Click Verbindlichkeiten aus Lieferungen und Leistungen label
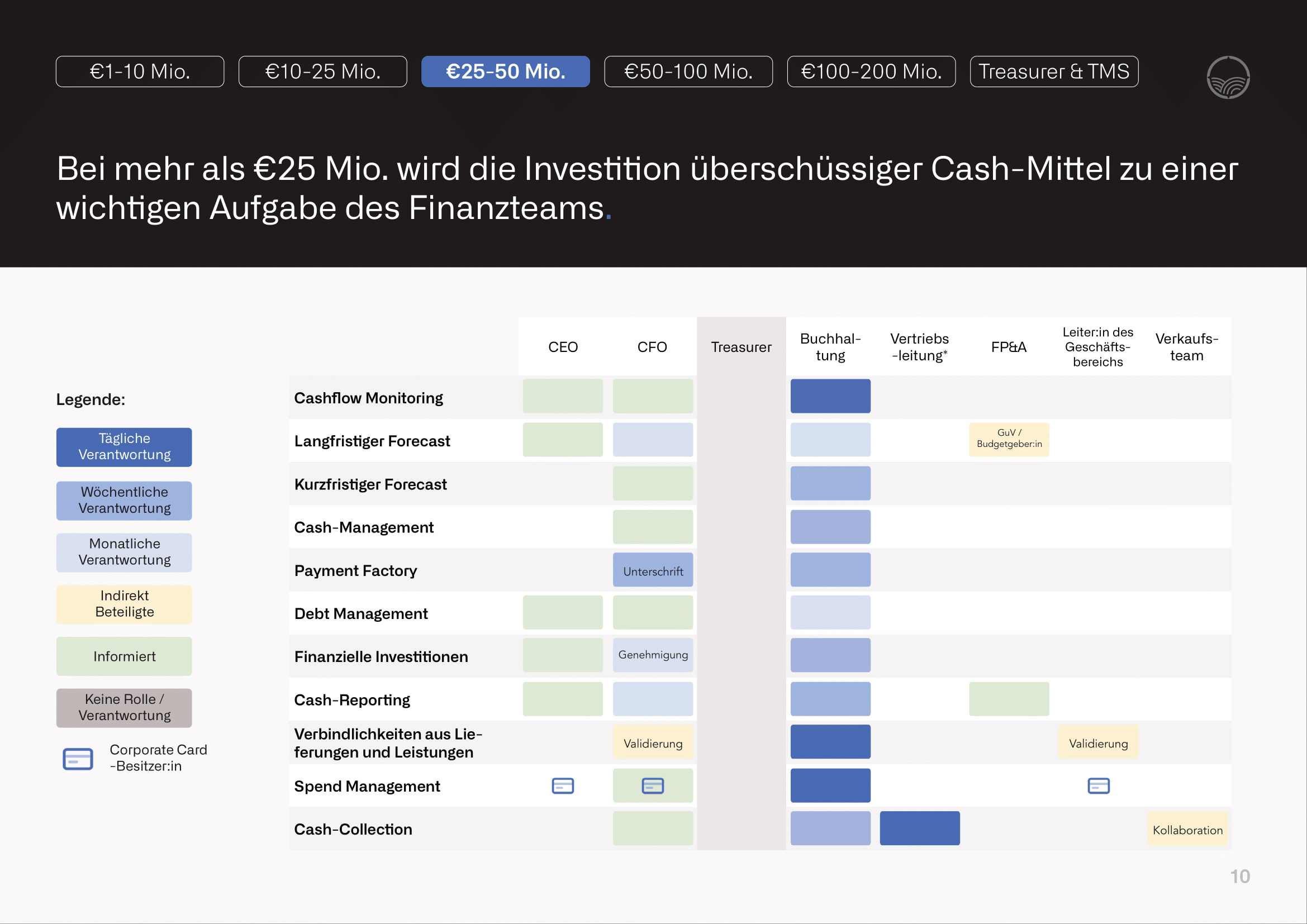The width and height of the screenshot is (1307, 924). pos(388,743)
